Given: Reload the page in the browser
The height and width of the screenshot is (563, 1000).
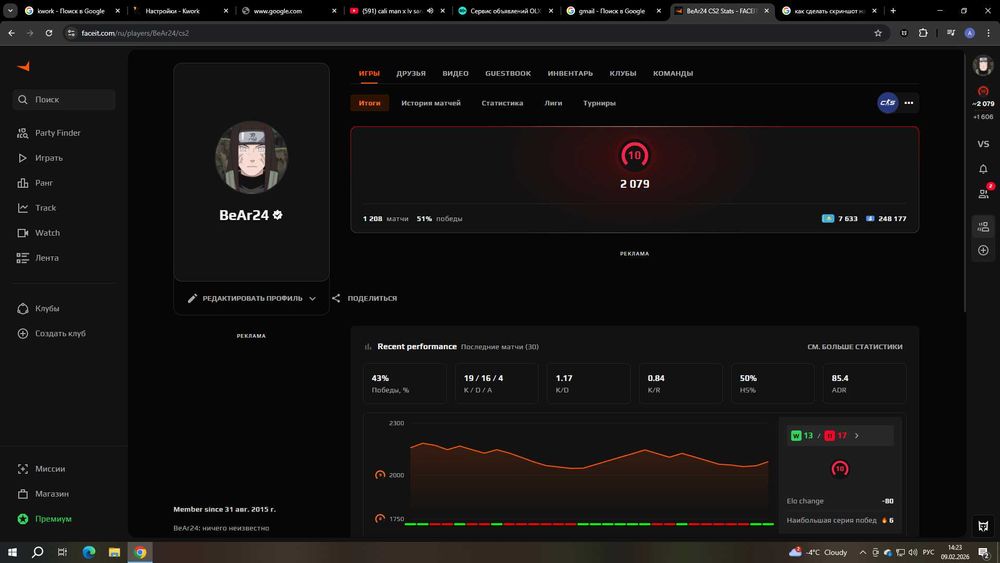Looking at the screenshot, I should click(48, 33).
